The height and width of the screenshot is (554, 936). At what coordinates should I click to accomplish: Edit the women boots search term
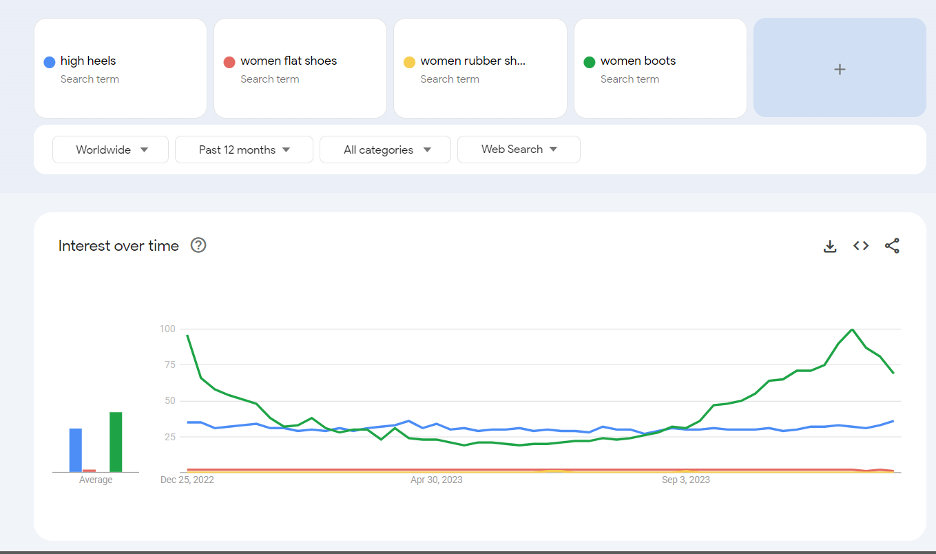638,61
